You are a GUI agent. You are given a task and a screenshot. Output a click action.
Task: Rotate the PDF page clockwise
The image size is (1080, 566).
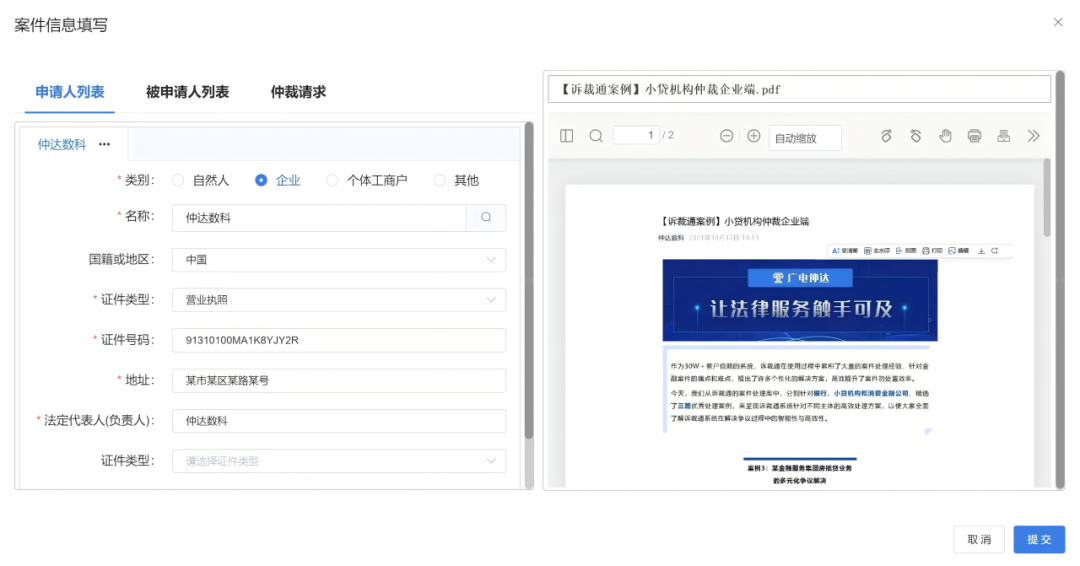point(886,136)
